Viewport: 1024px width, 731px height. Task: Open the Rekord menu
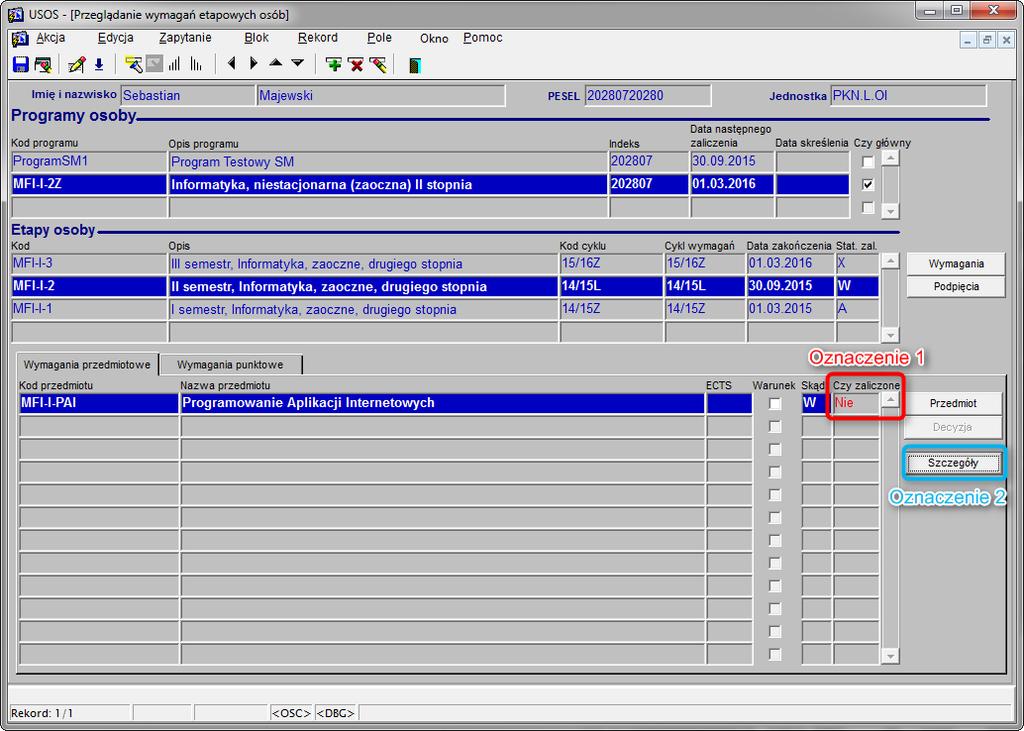coord(318,38)
